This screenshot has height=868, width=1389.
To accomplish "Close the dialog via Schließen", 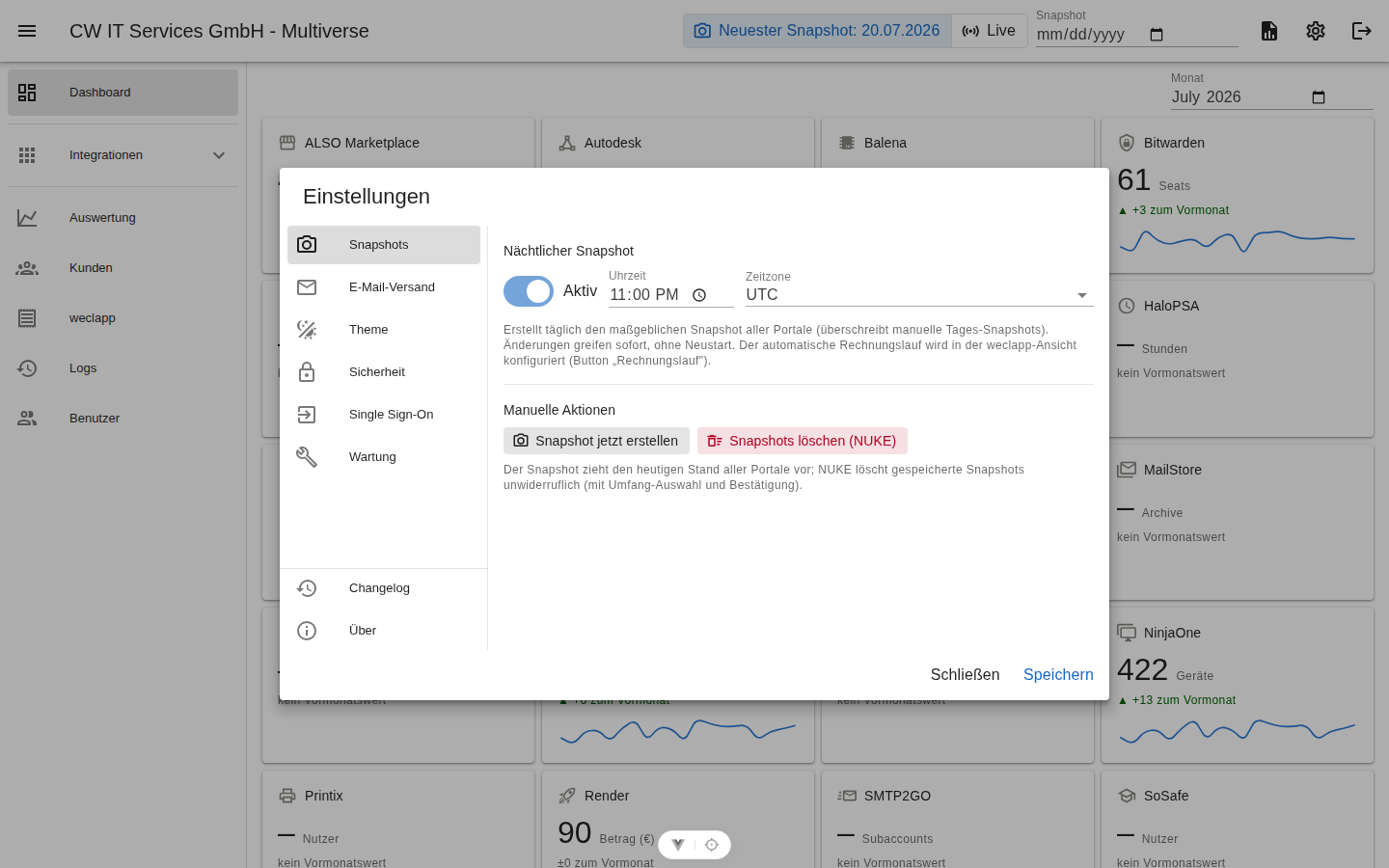I will [965, 675].
